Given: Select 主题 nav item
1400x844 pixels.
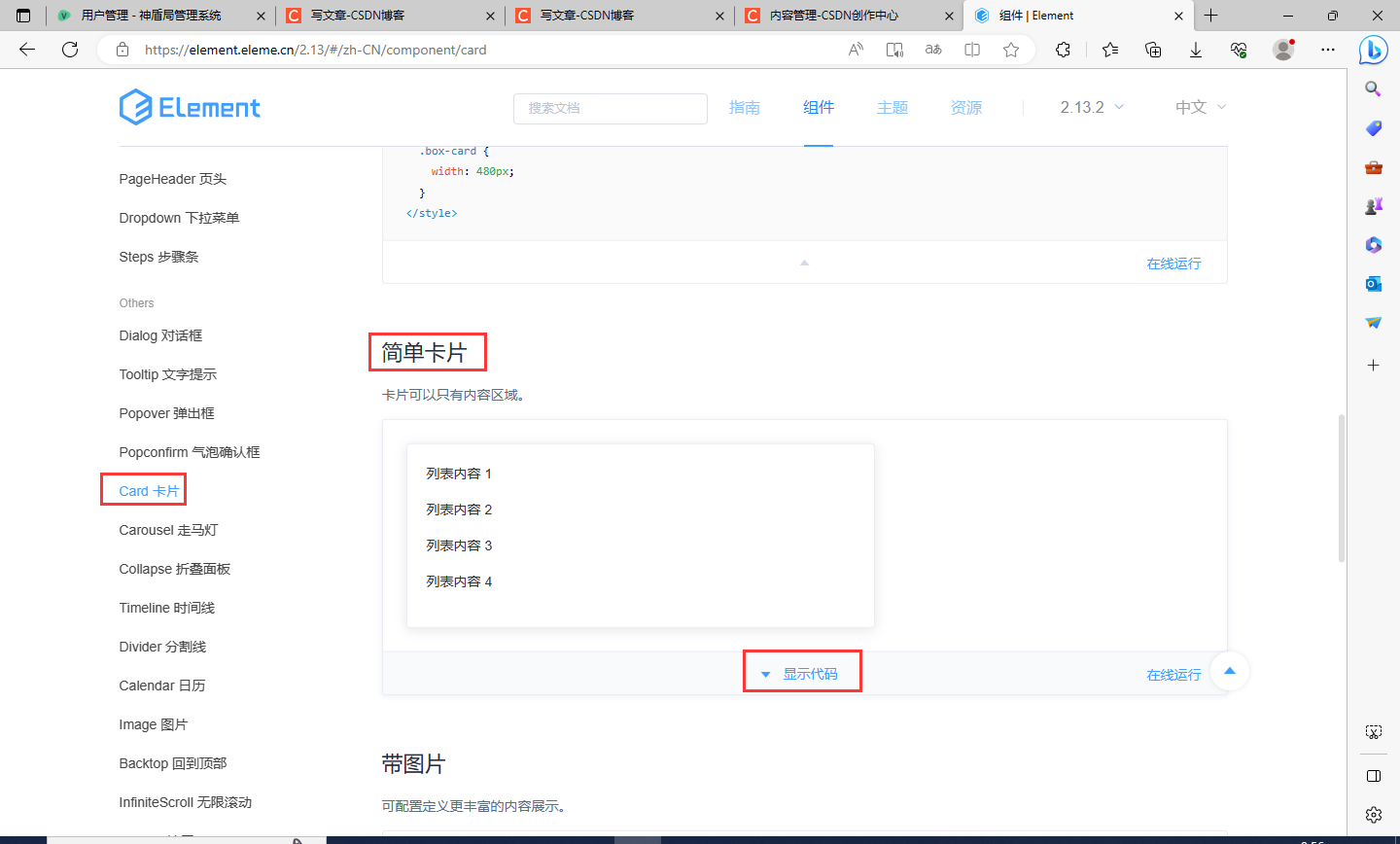Looking at the screenshot, I should (x=892, y=107).
